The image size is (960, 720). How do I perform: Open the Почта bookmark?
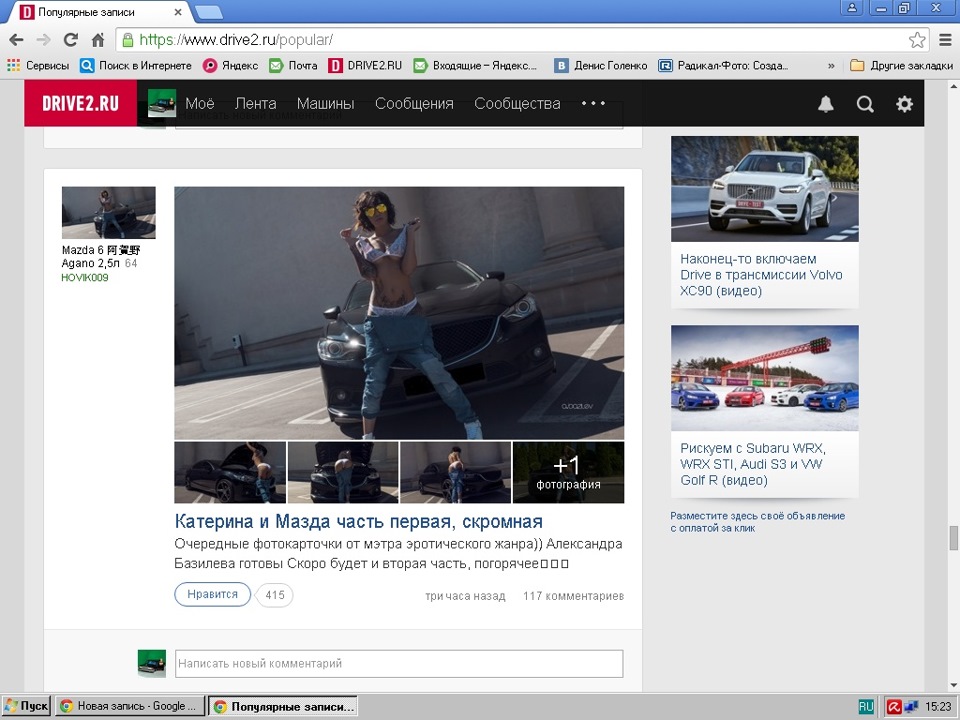point(294,66)
